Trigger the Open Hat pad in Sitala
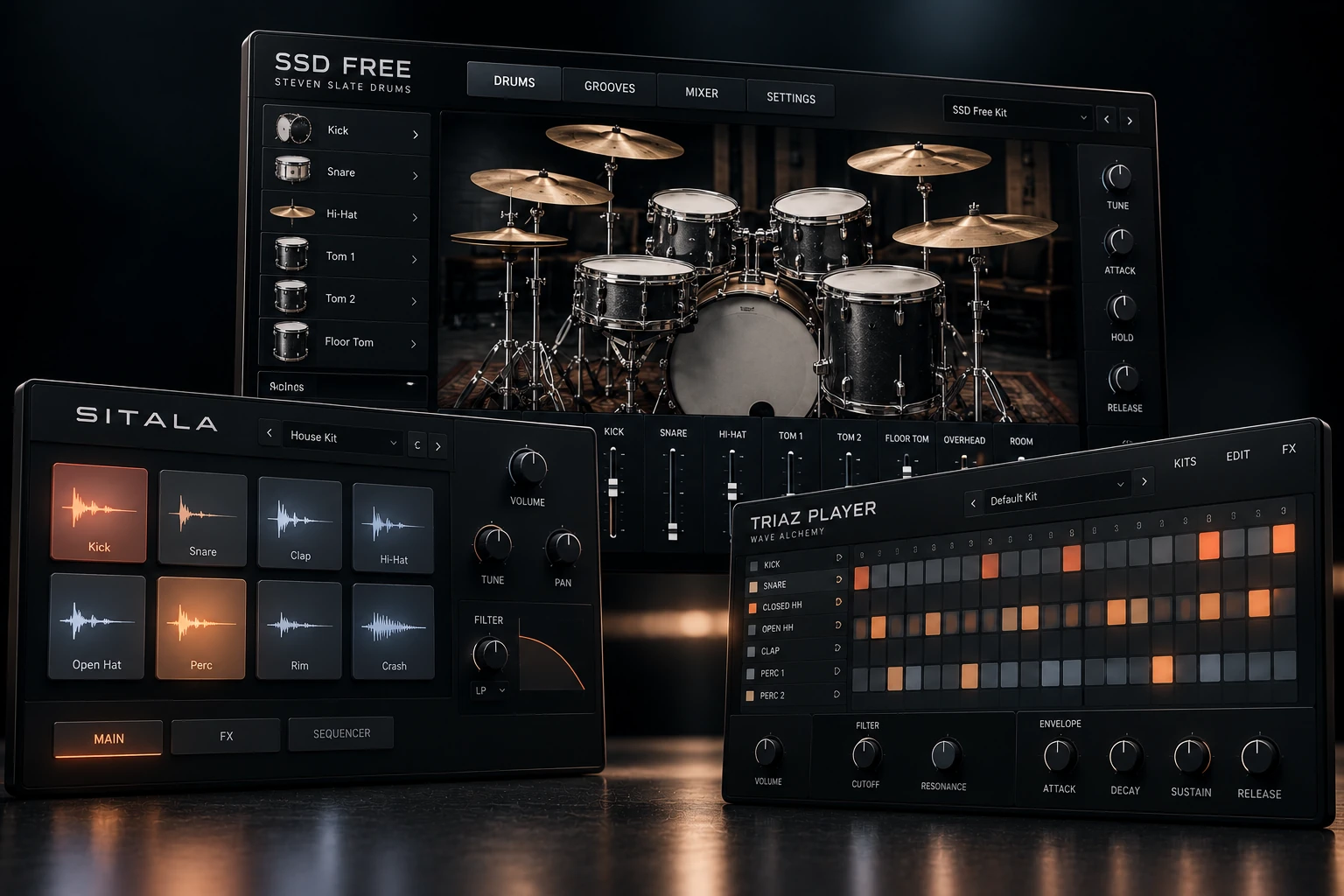The height and width of the screenshot is (896, 1344). coord(97,626)
